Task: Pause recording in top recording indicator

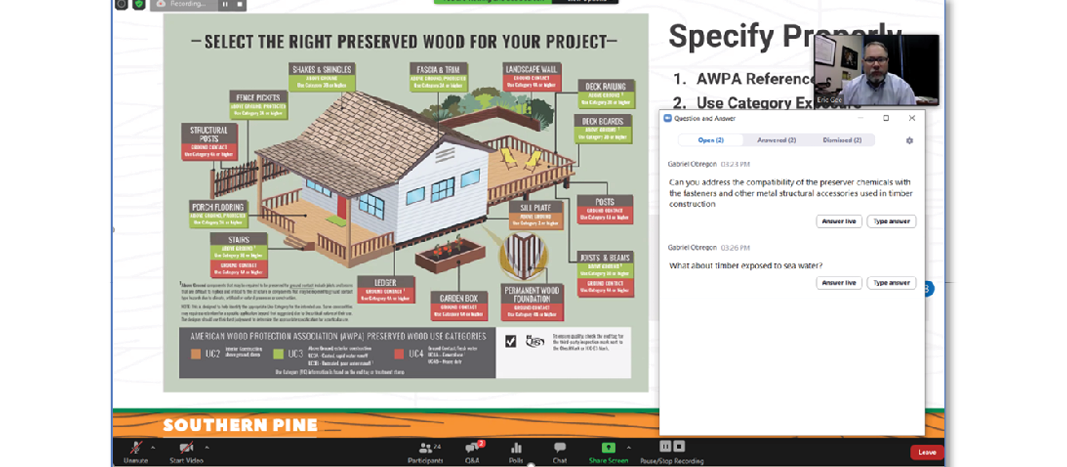Action: click(226, 3)
